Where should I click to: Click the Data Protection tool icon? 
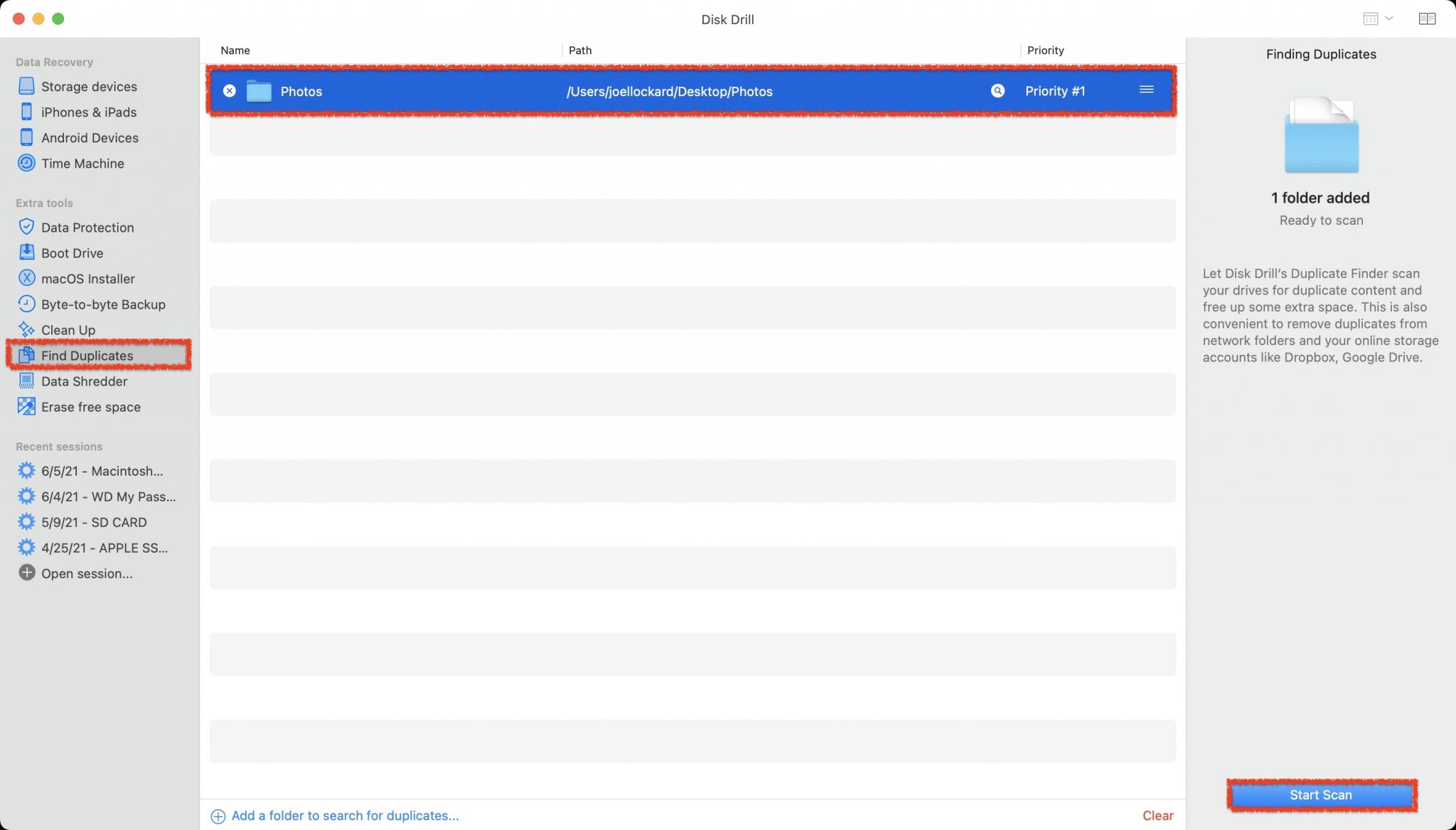(27, 226)
